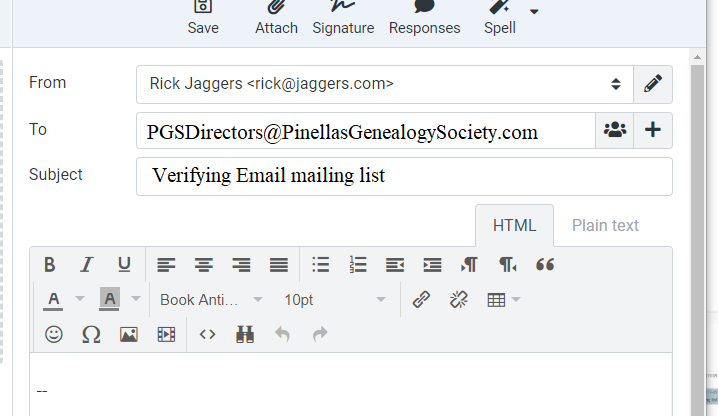This screenshot has height=416, width=718.
Task: Open the HTML source code view
Action: click(207, 334)
